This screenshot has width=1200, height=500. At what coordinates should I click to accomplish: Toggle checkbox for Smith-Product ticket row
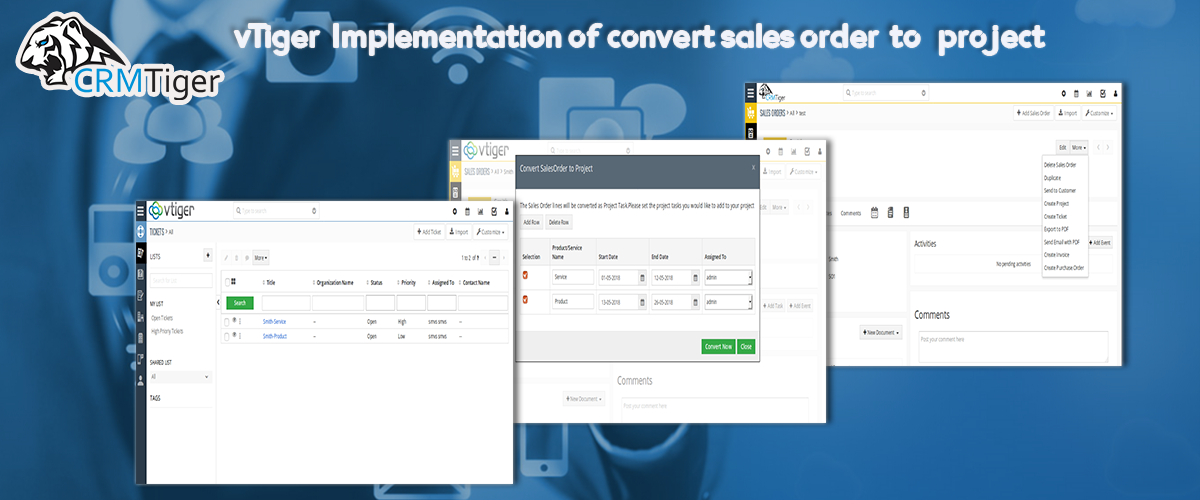coord(227,337)
